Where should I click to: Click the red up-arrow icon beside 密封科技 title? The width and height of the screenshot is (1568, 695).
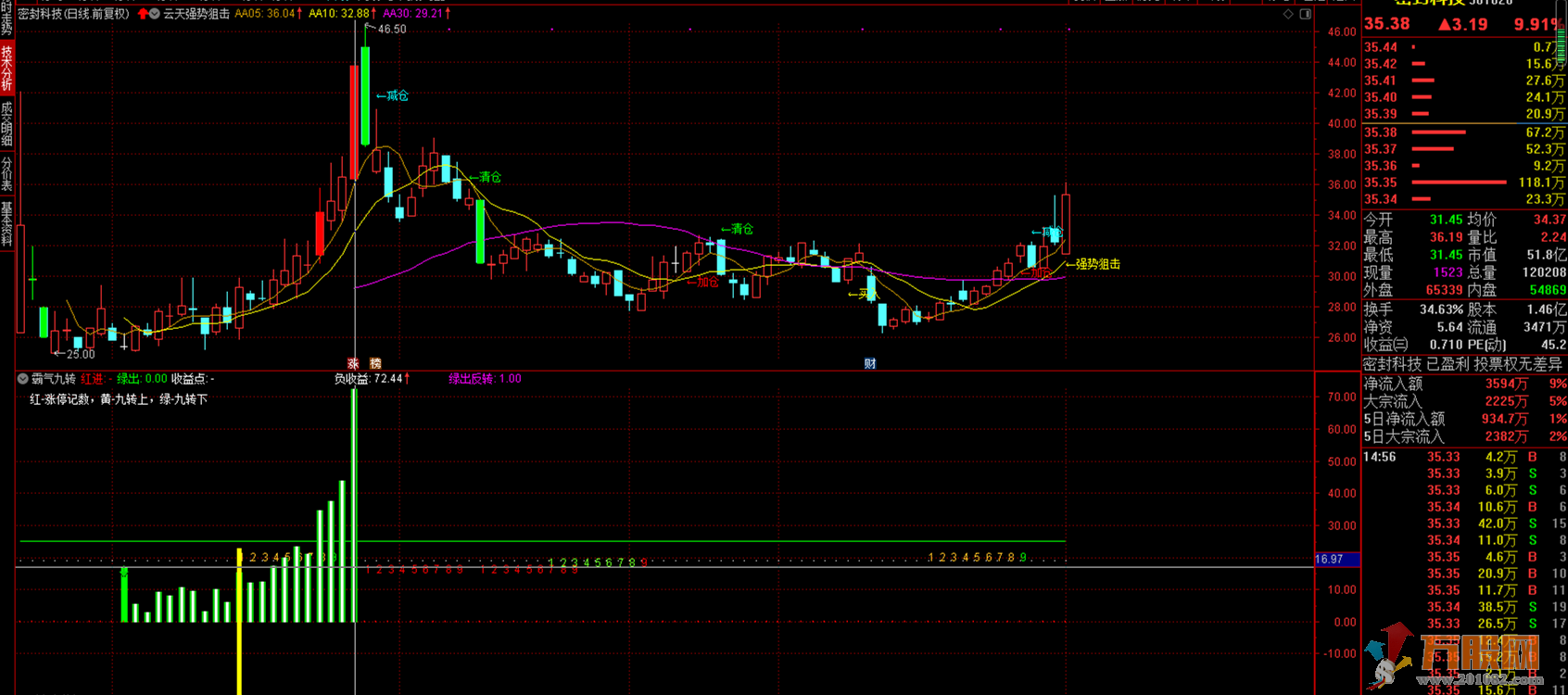point(143,14)
